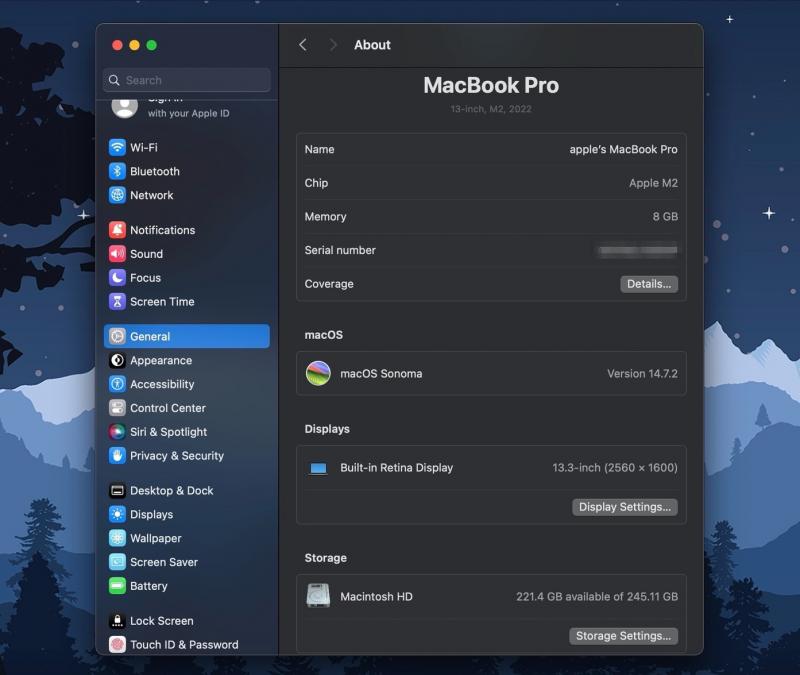Open the Notifications sidebar label
The image size is (800, 675).
162,230
